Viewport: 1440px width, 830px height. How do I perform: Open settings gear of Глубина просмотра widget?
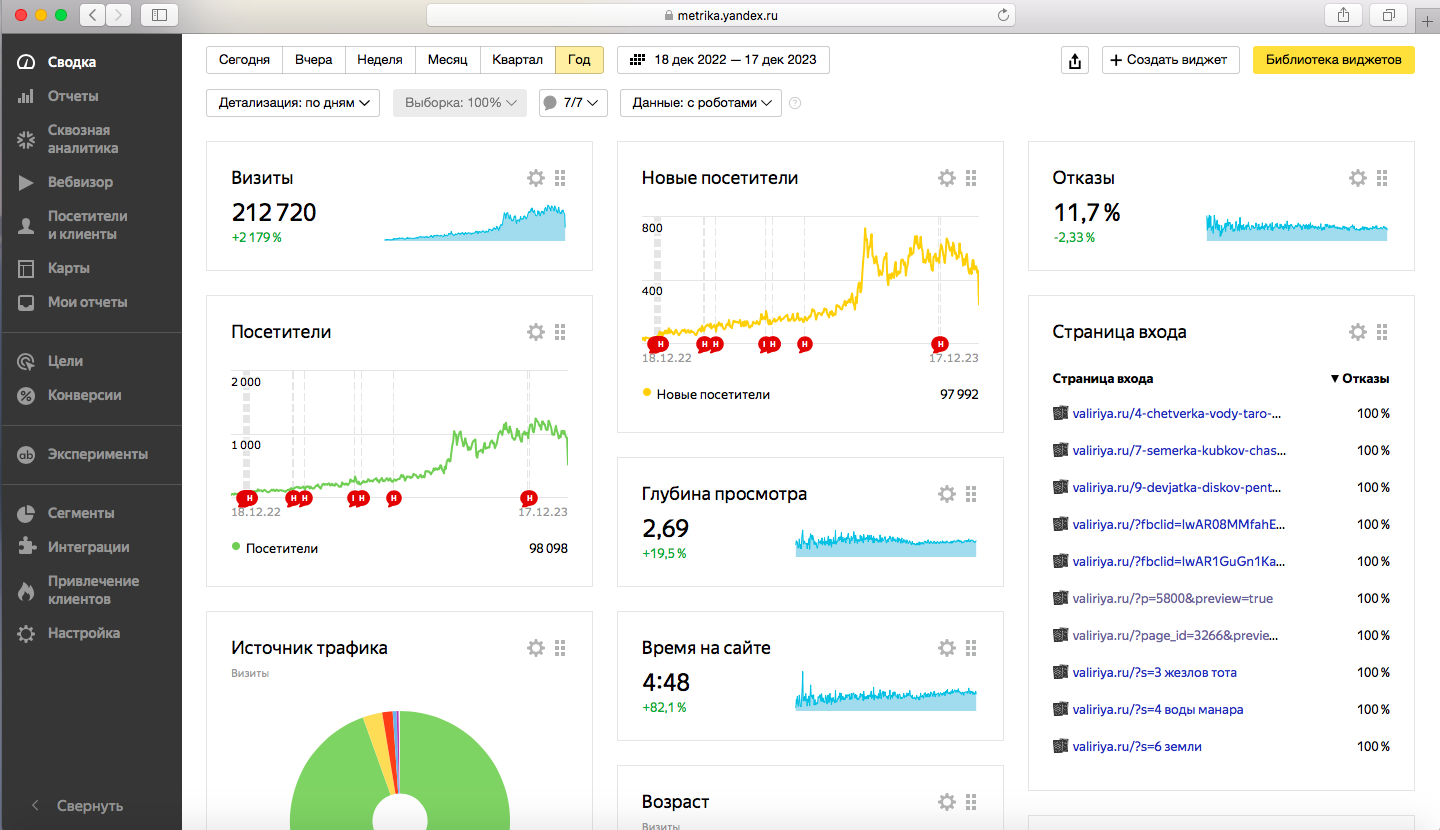click(947, 494)
